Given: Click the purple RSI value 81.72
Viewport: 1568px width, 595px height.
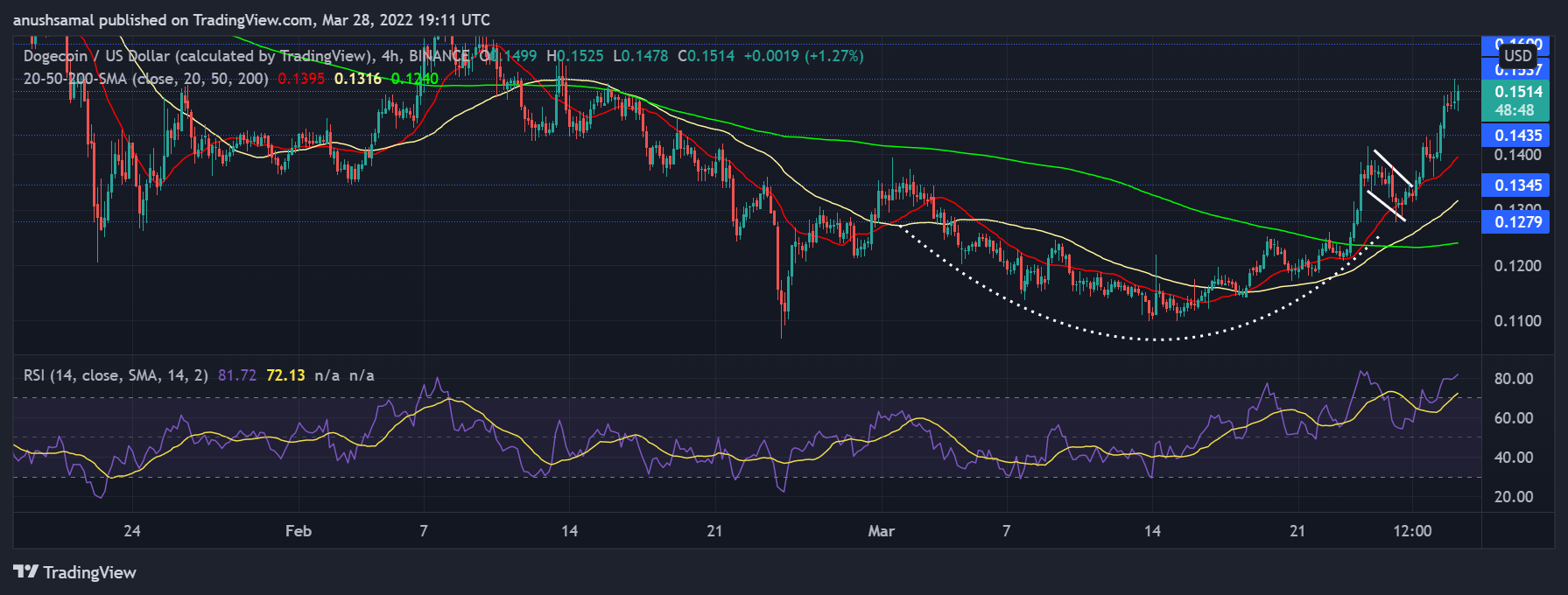Looking at the screenshot, I should click(236, 375).
